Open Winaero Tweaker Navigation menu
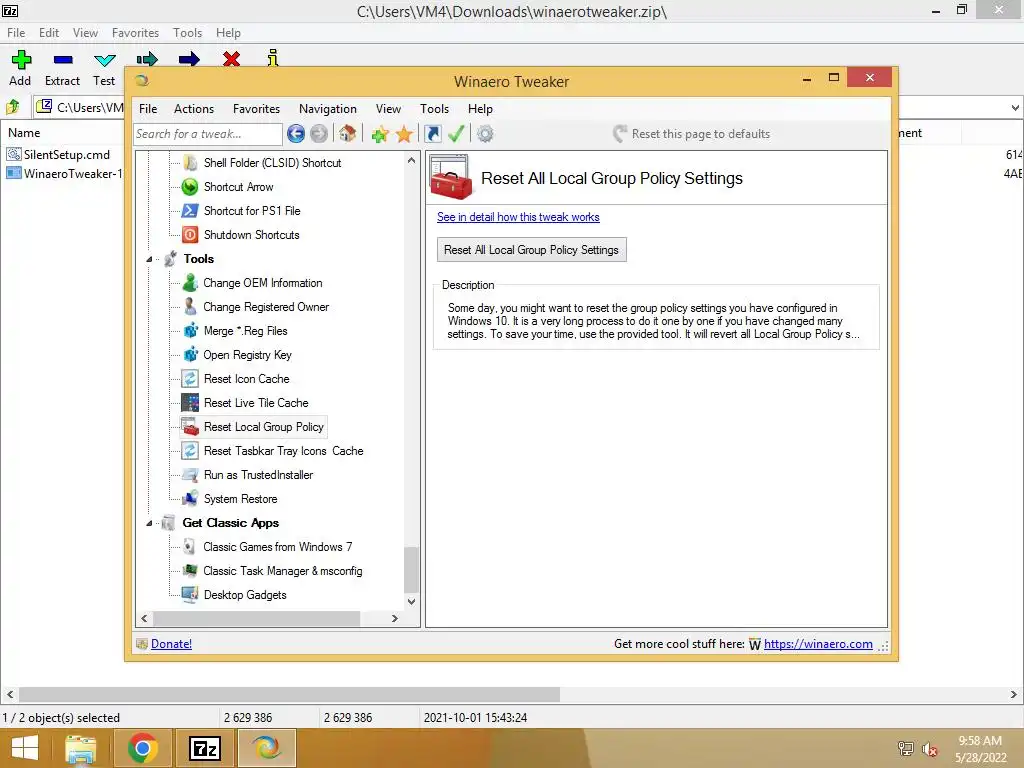 pos(328,109)
